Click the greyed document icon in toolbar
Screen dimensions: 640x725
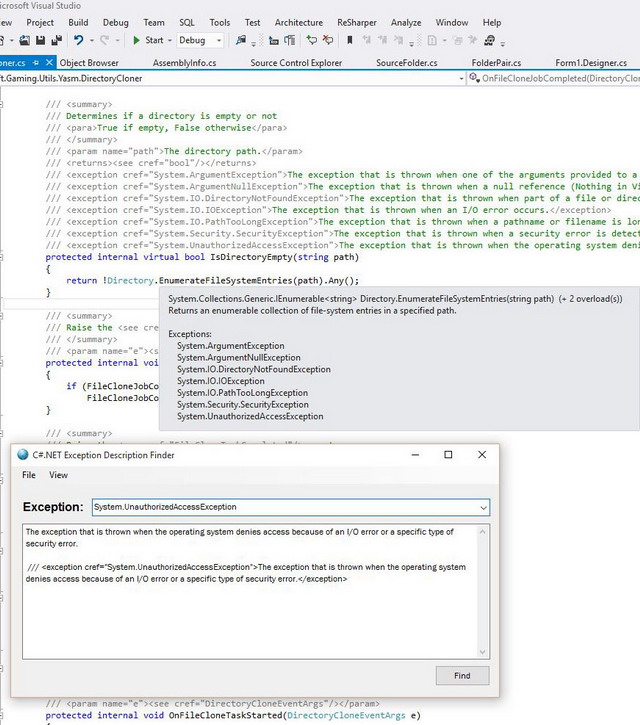432,41
